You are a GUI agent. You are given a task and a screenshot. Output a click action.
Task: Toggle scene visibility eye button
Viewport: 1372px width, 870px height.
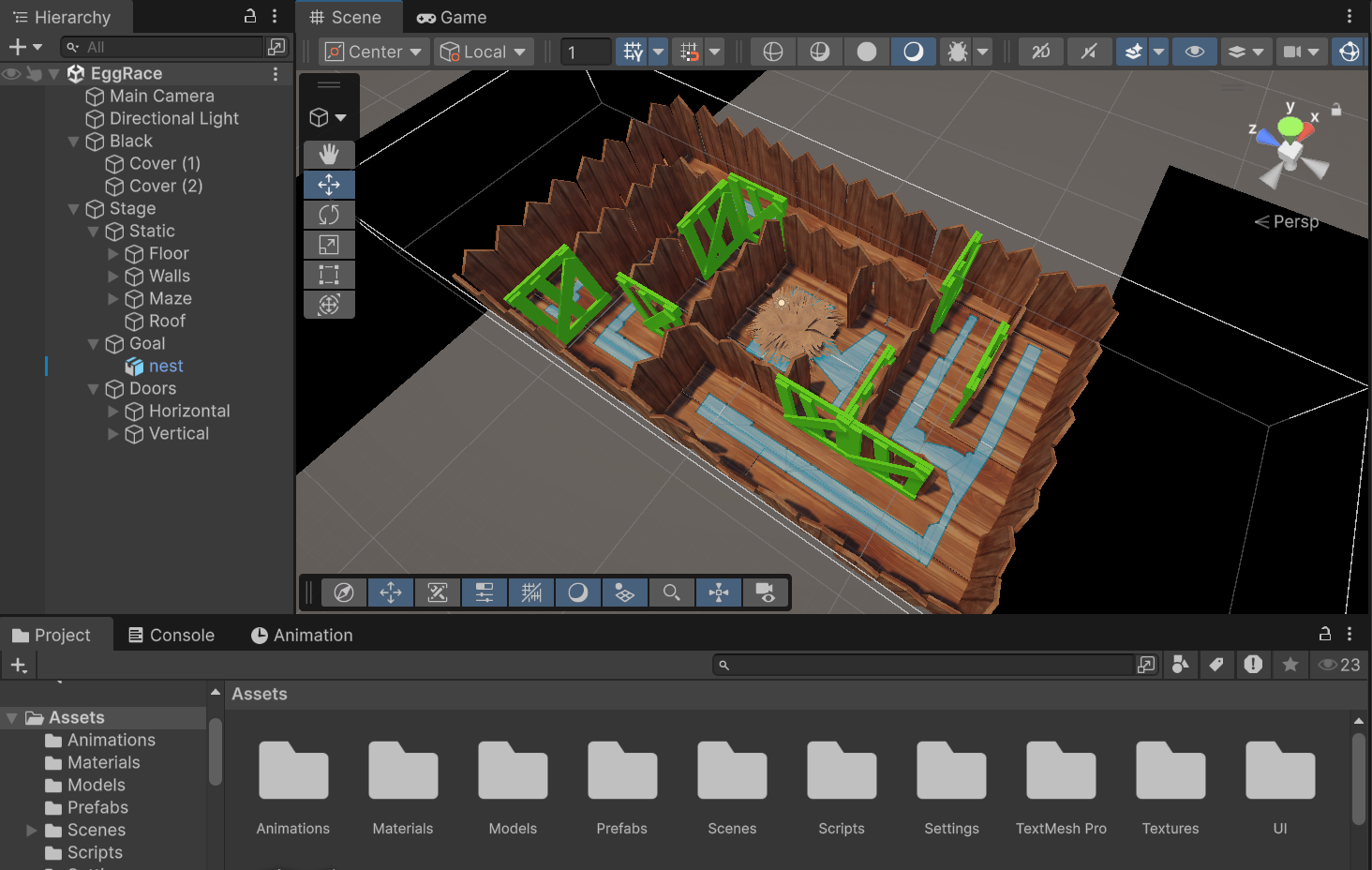pyautogui.click(x=1195, y=52)
